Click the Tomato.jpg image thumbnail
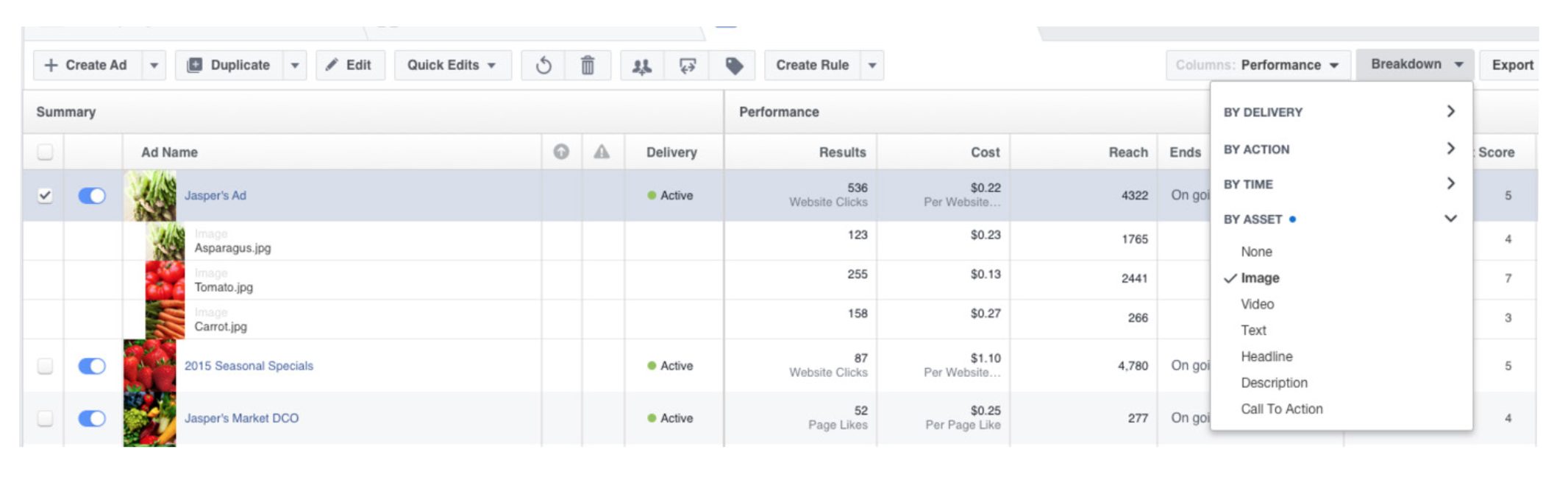This screenshot has height=480, width=1568. click(x=165, y=280)
